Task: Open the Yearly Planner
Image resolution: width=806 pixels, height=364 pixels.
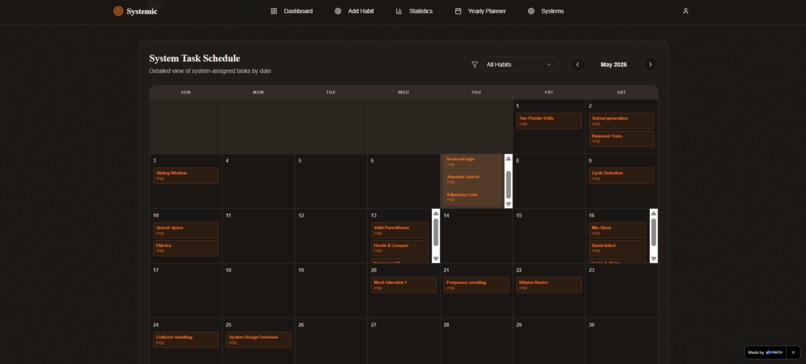Action: (480, 11)
